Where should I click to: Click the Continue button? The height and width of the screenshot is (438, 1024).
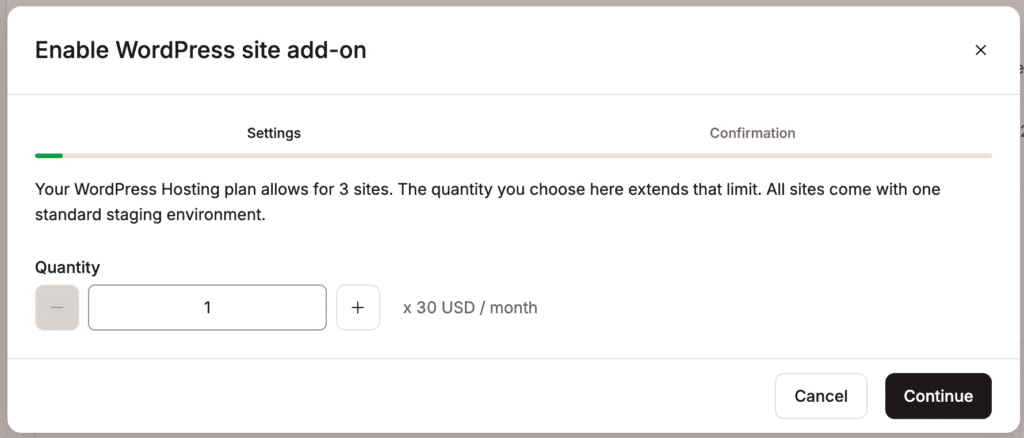point(938,396)
